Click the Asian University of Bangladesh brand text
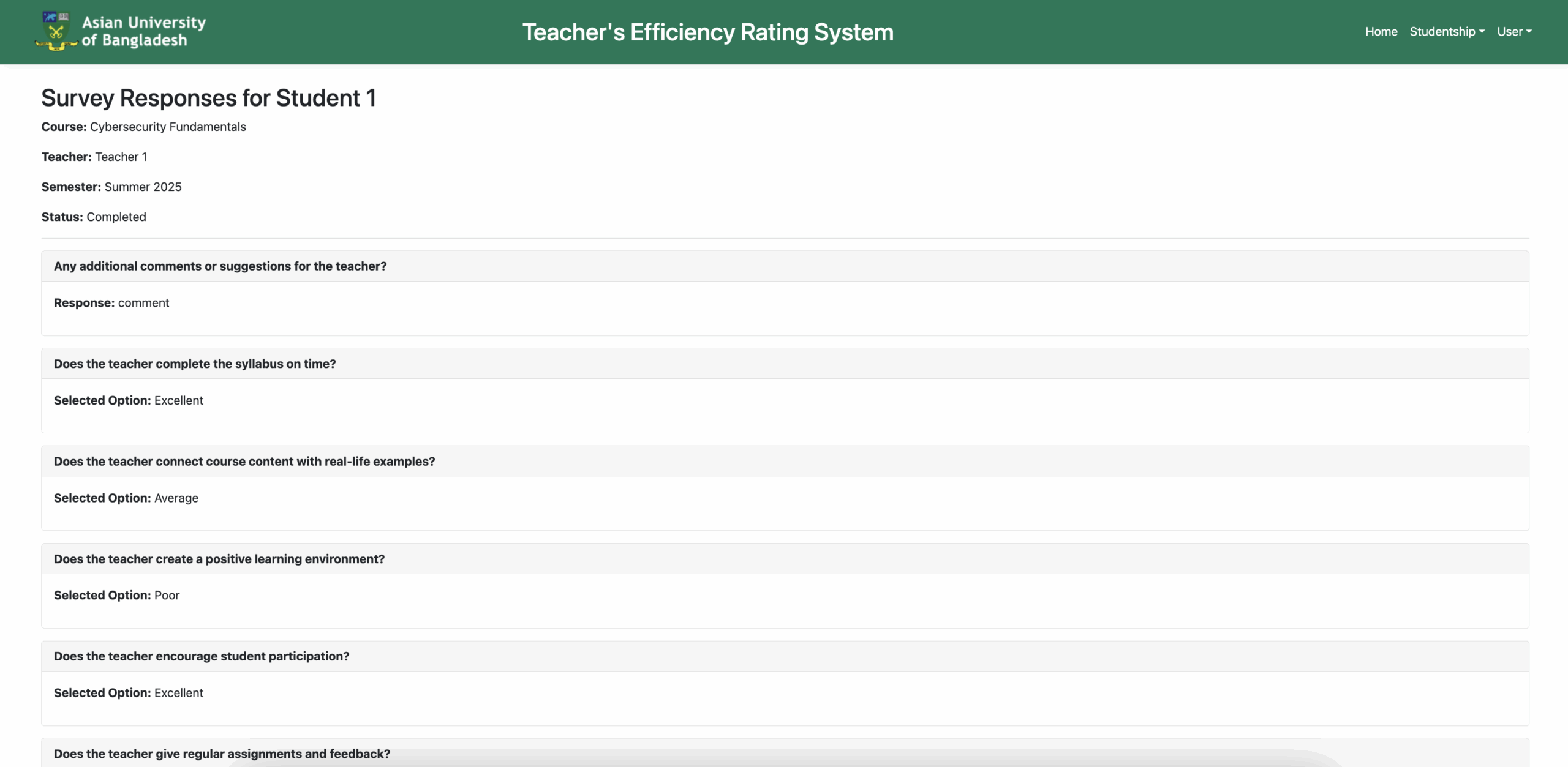This screenshot has width=1568, height=767. coord(143,31)
